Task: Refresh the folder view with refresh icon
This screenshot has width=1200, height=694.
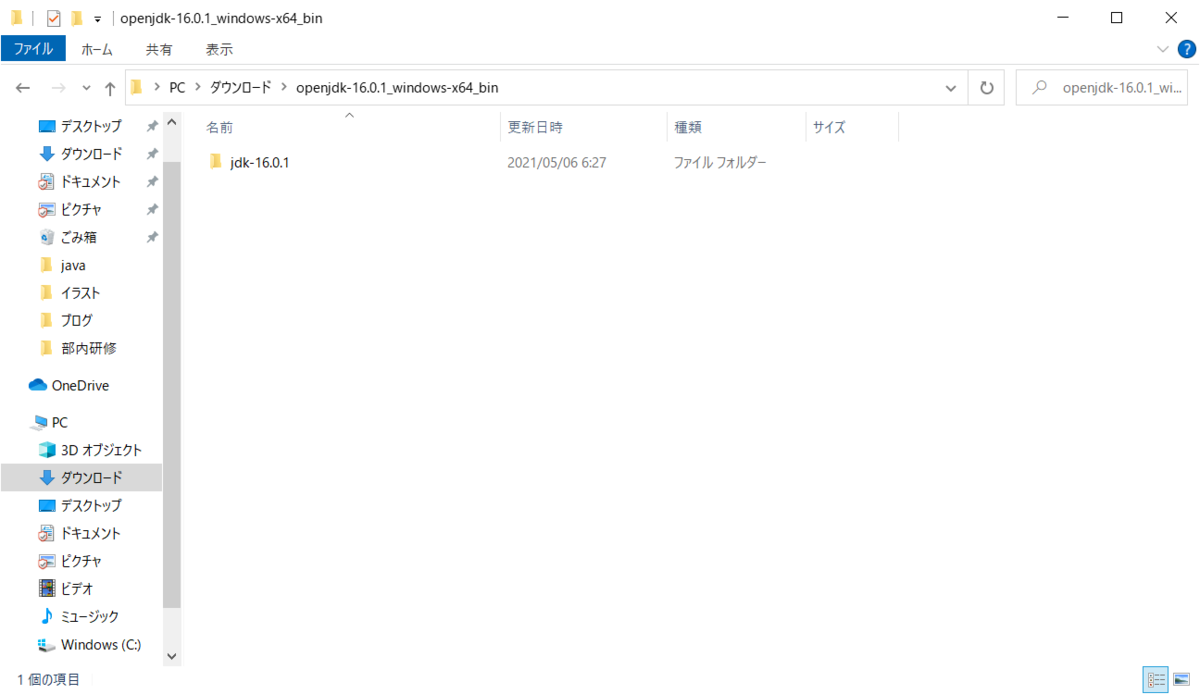Action: pyautogui.click(x=986, y=87)
